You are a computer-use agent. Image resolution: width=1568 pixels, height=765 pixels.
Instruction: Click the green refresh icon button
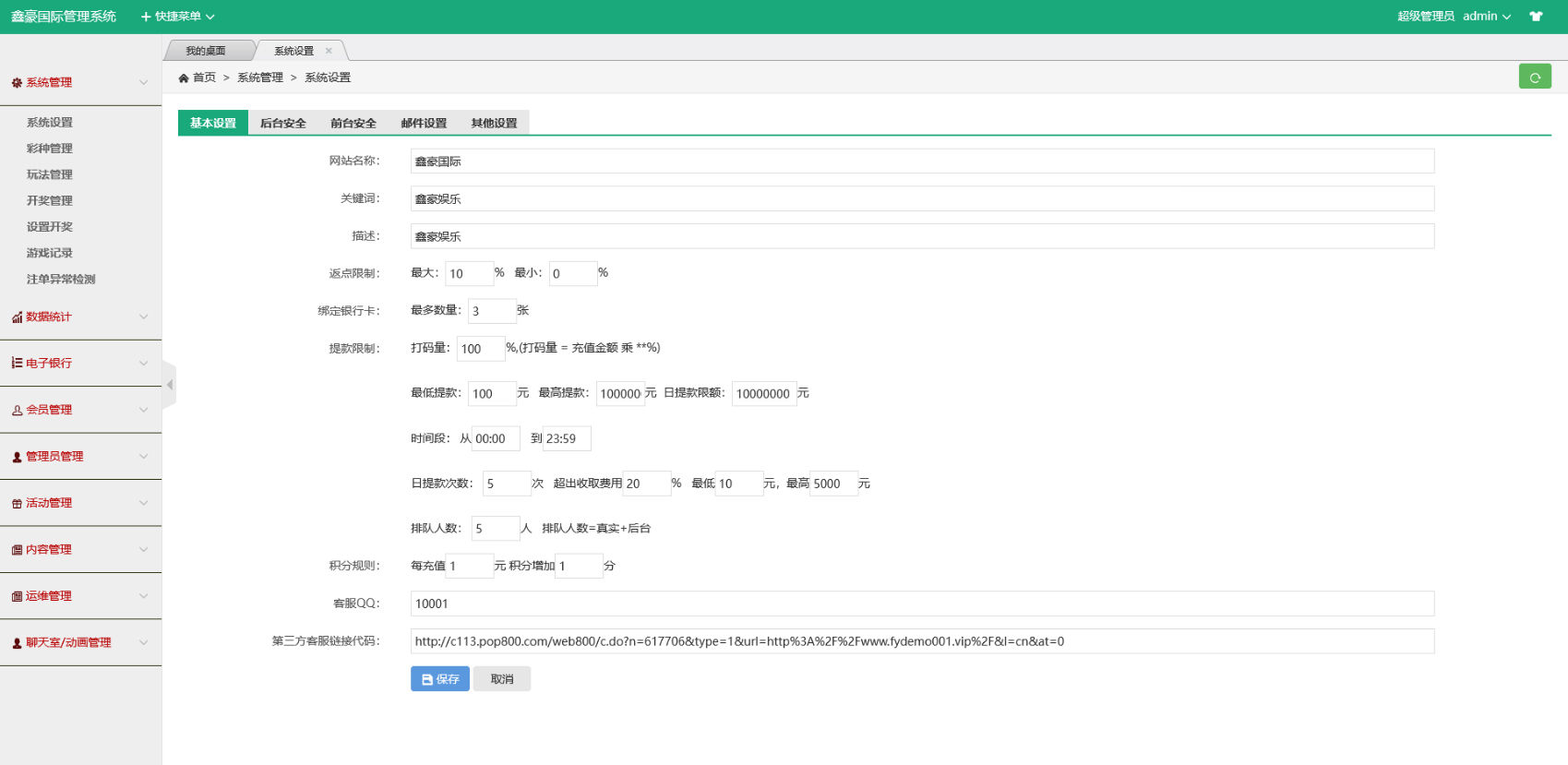click(1534, 78)
